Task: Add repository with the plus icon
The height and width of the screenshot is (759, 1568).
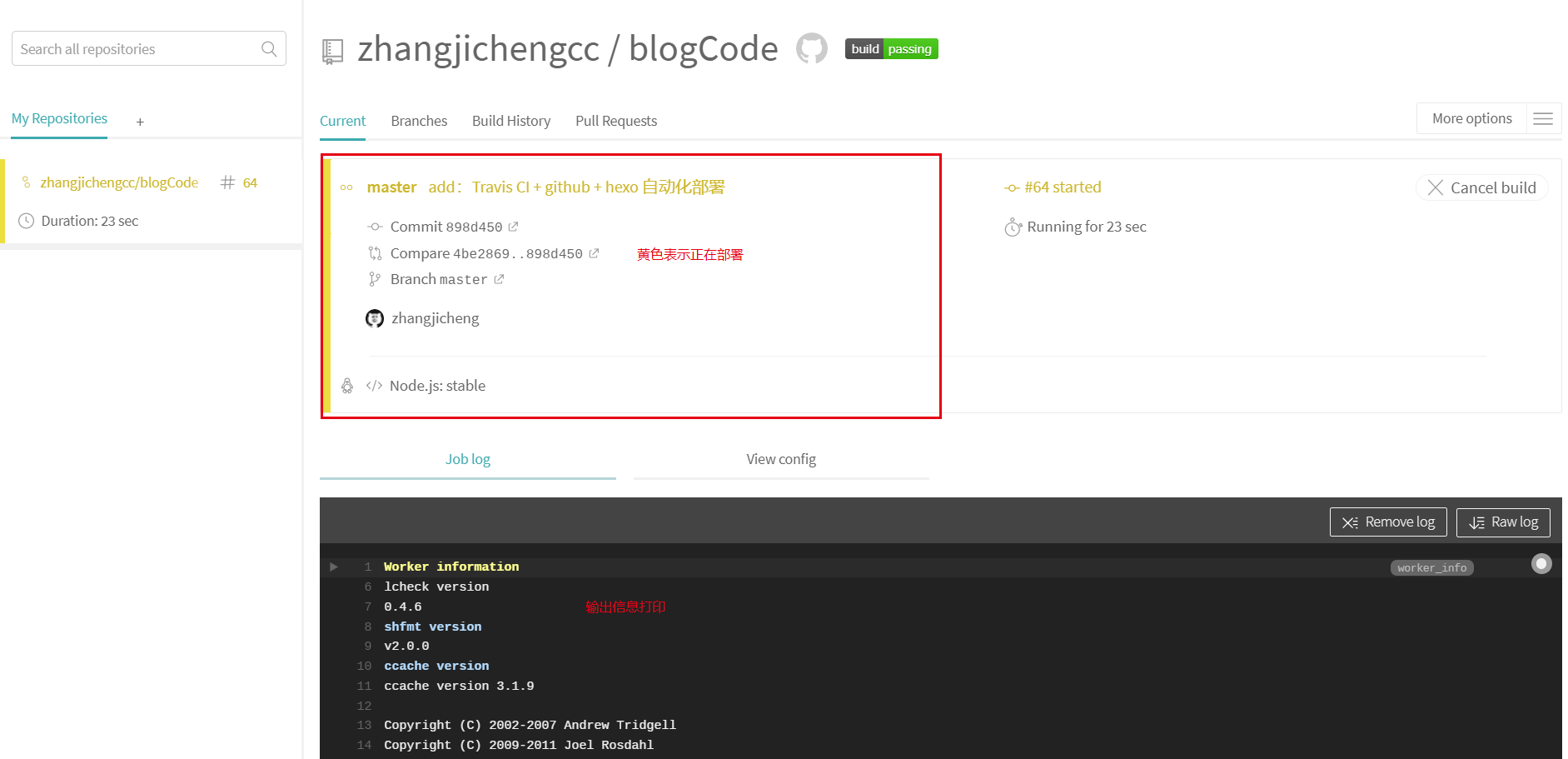Action: 140,122
